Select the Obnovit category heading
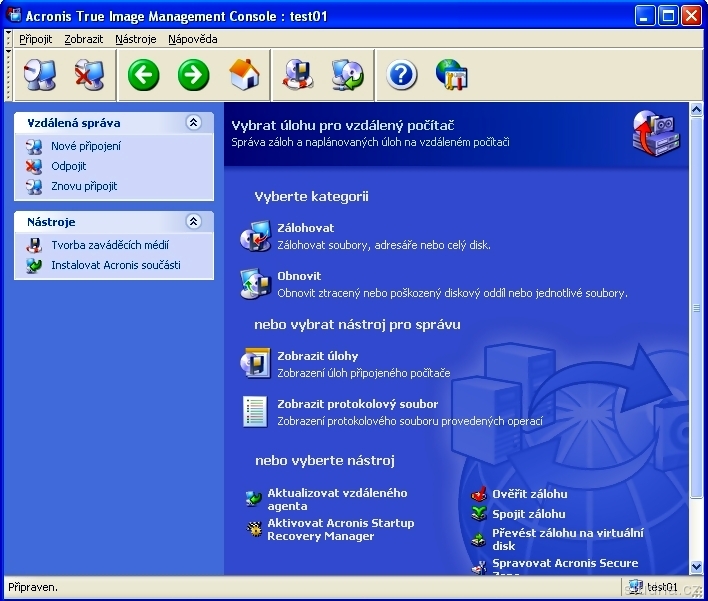 (x=299, y=276)
